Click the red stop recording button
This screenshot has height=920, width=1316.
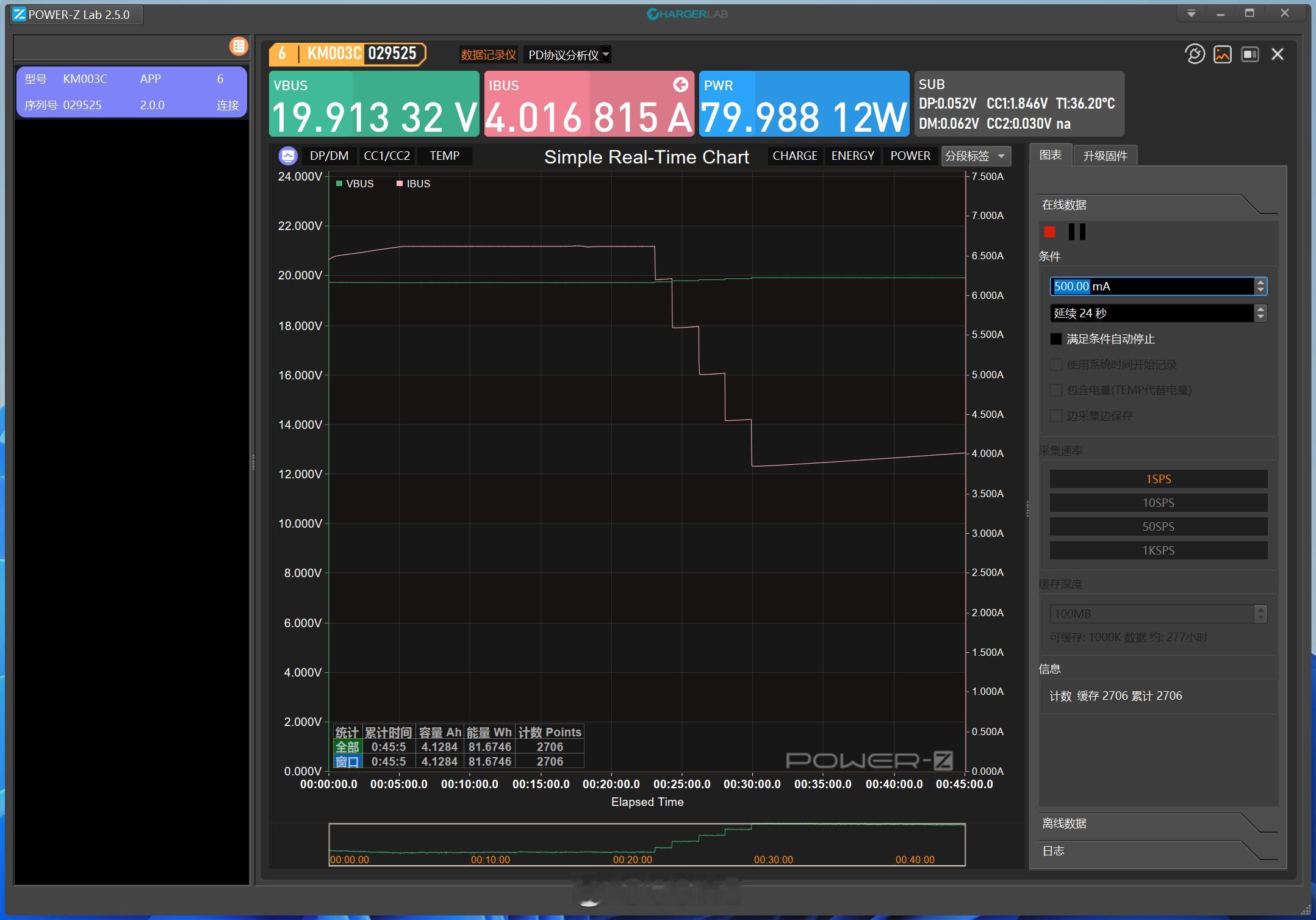tap(1049, 232)
